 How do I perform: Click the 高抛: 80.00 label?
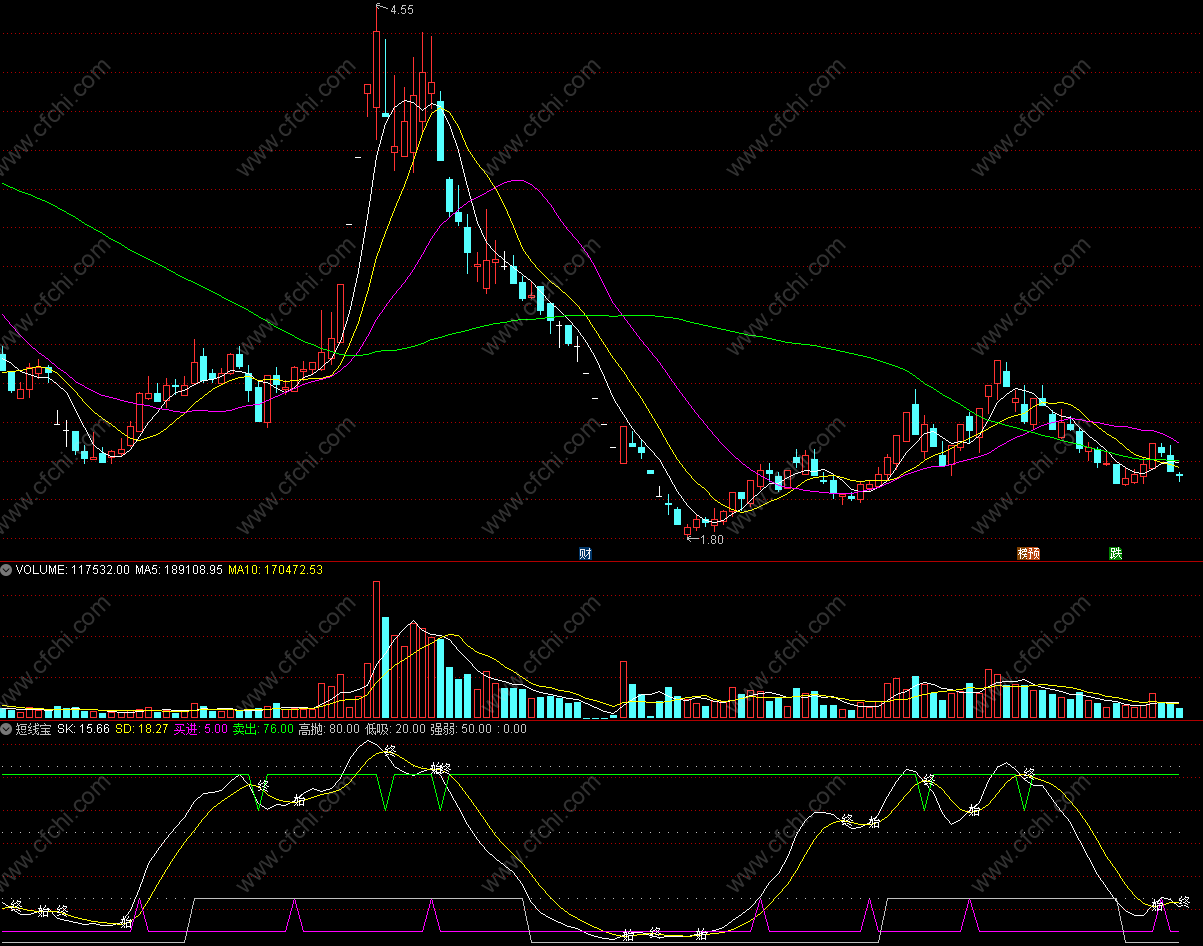pos(329,729)
